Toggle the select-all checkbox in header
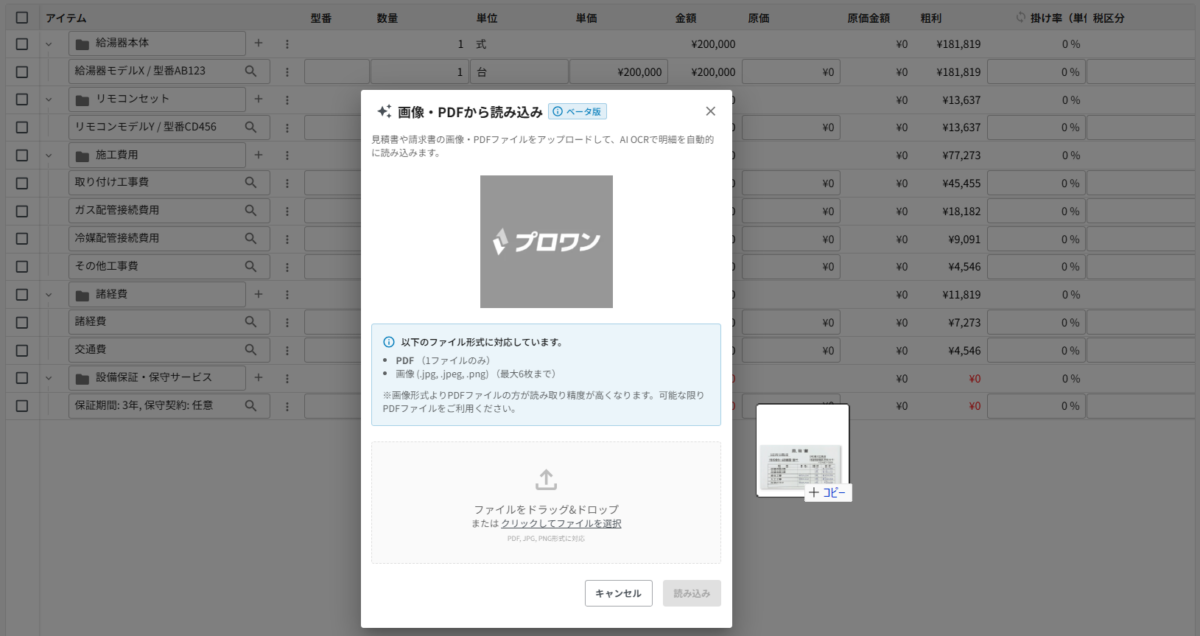Image resolution: width=1200 pixels, height=636 pixels. coord(22,18)
